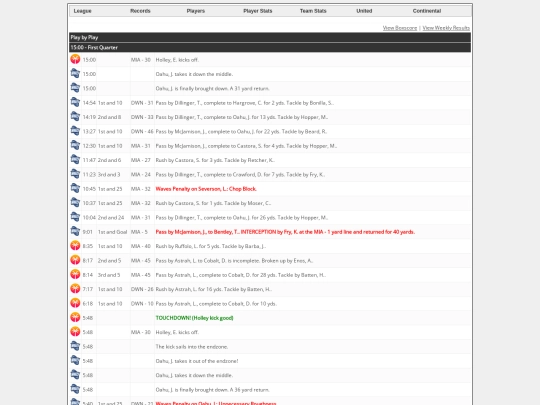Click team logo on the 9:01 interception row
The width and height of the screenshot is (540, 405).
75,231
